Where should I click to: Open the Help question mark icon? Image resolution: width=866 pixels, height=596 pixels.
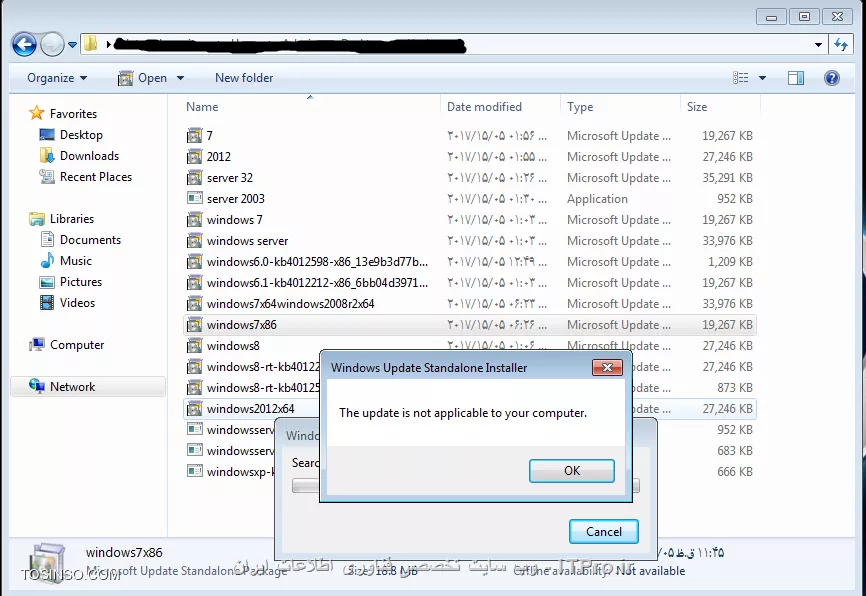[832, 78]
